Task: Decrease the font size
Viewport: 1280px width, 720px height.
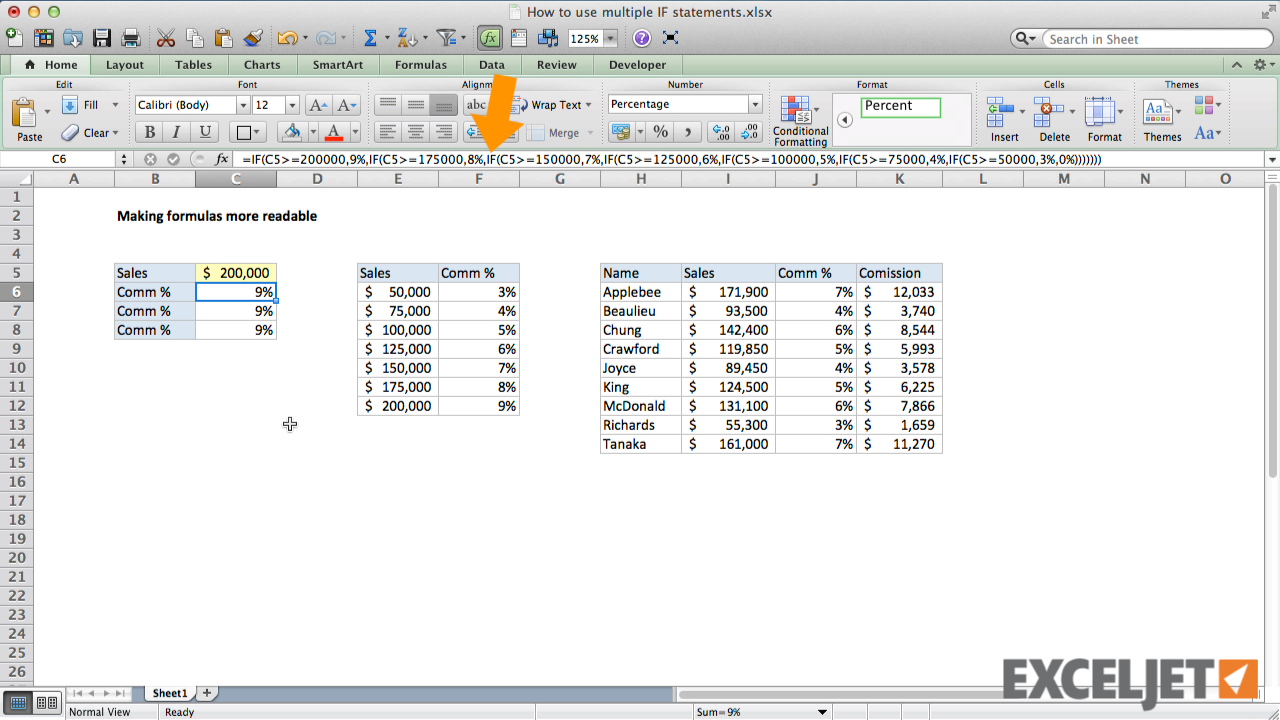Action: click(x=346, y=105)
